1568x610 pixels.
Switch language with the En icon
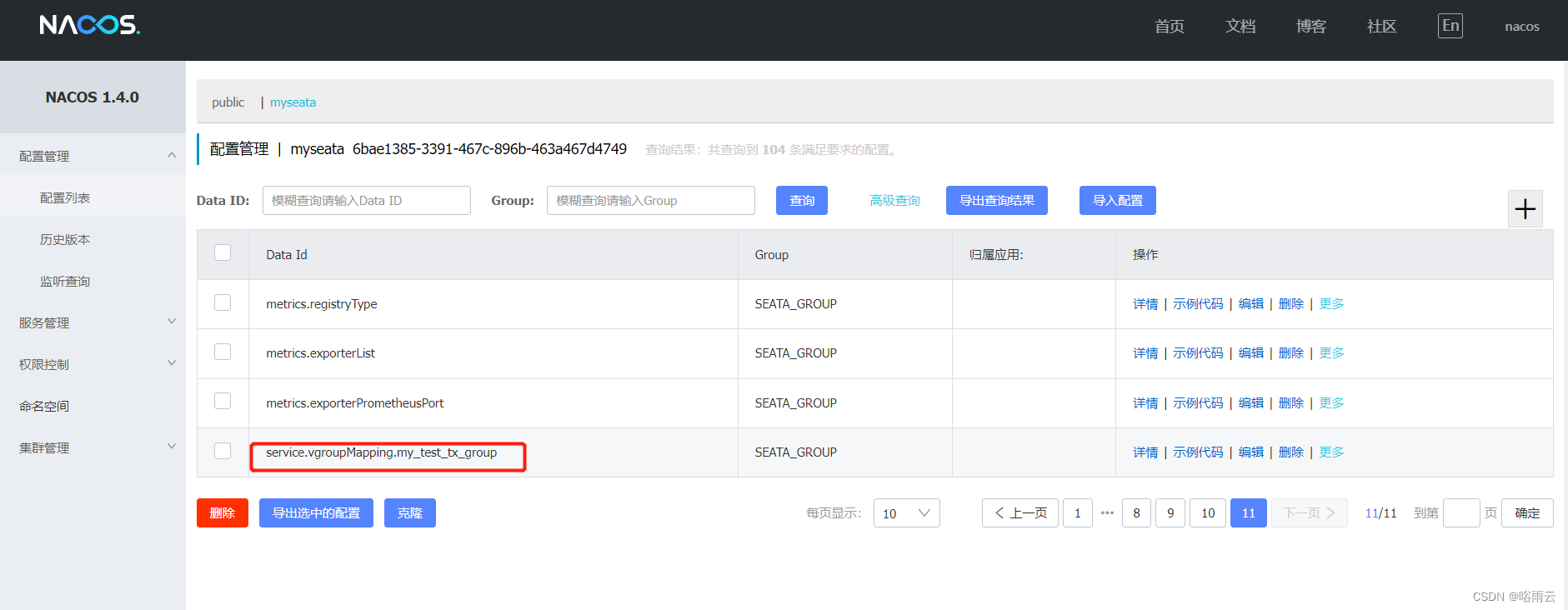(x=1450, y=26)
